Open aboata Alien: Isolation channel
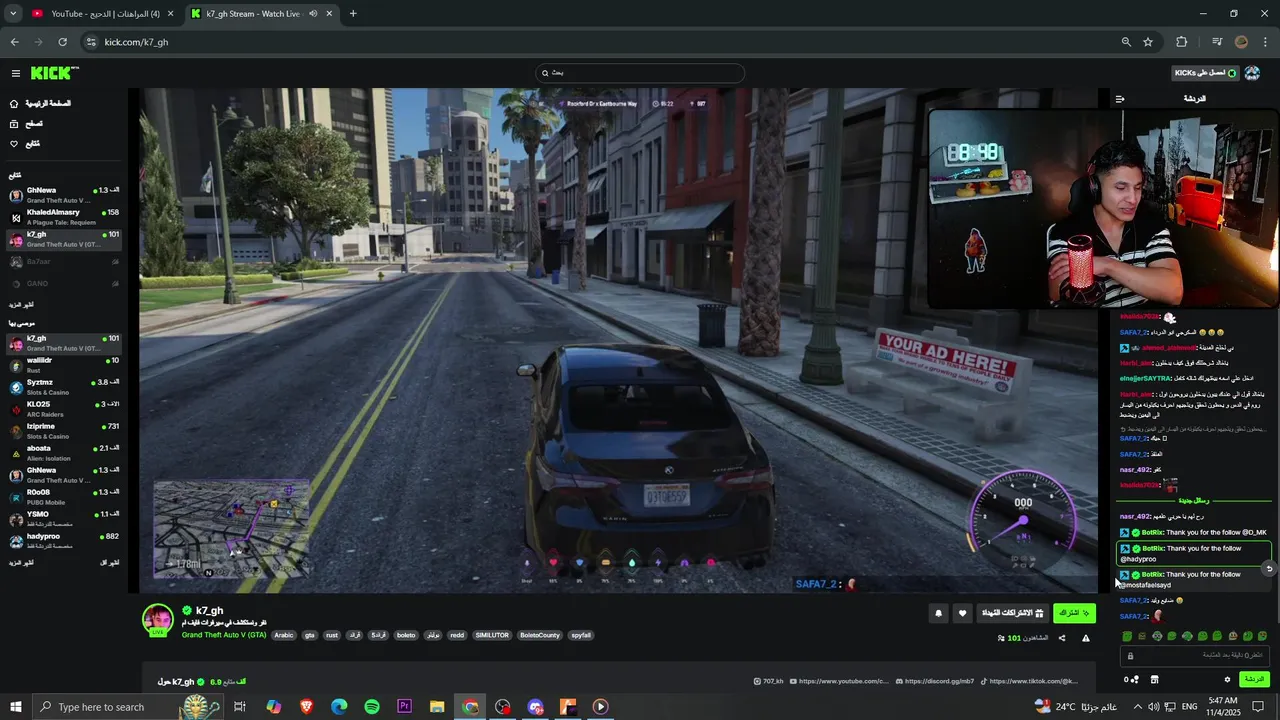This screenshot has height=720, width=1280. pos(64,453)
